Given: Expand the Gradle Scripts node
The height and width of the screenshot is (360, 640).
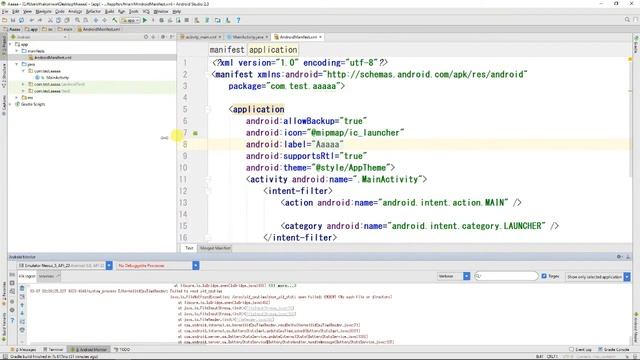Looking at the screenshot, I should (x=10, y=104).
